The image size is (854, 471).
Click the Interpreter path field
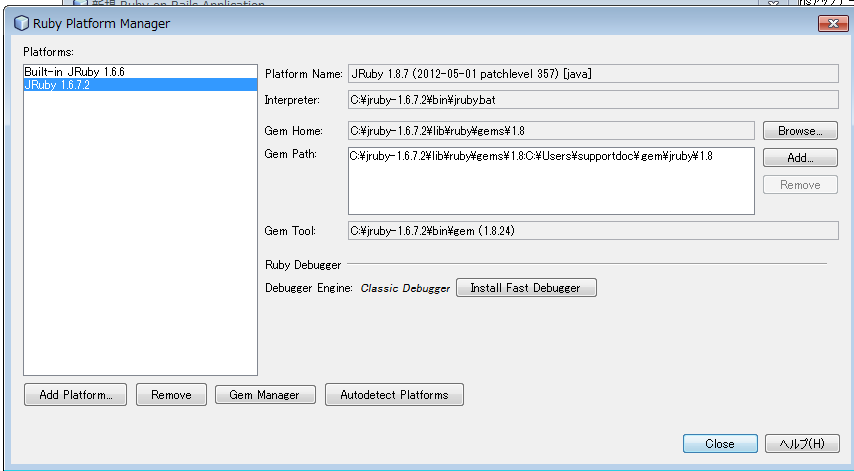(593, 100)
